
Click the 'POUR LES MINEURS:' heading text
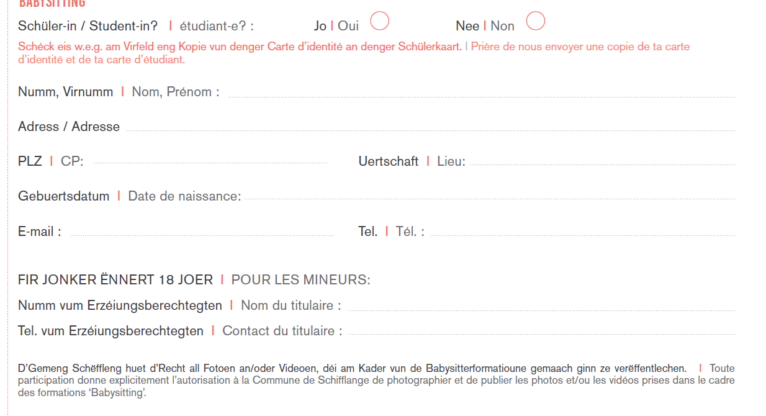pyautogui.click(x=301, y=280)
